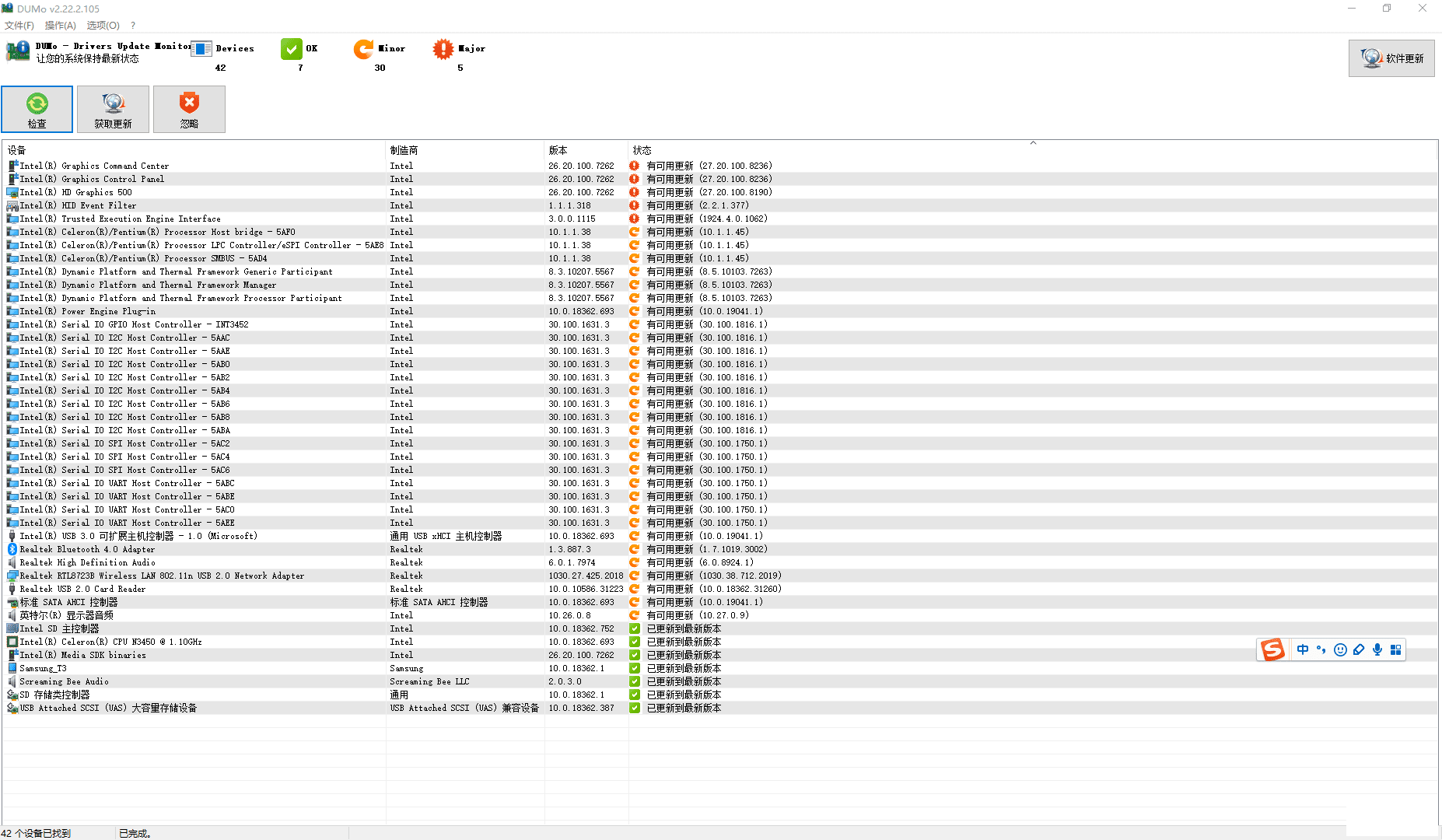Select Intel(R) HD Graphics 500 row
The image size is (1442, 840).
pyautogui.click(x=719, y=192)
